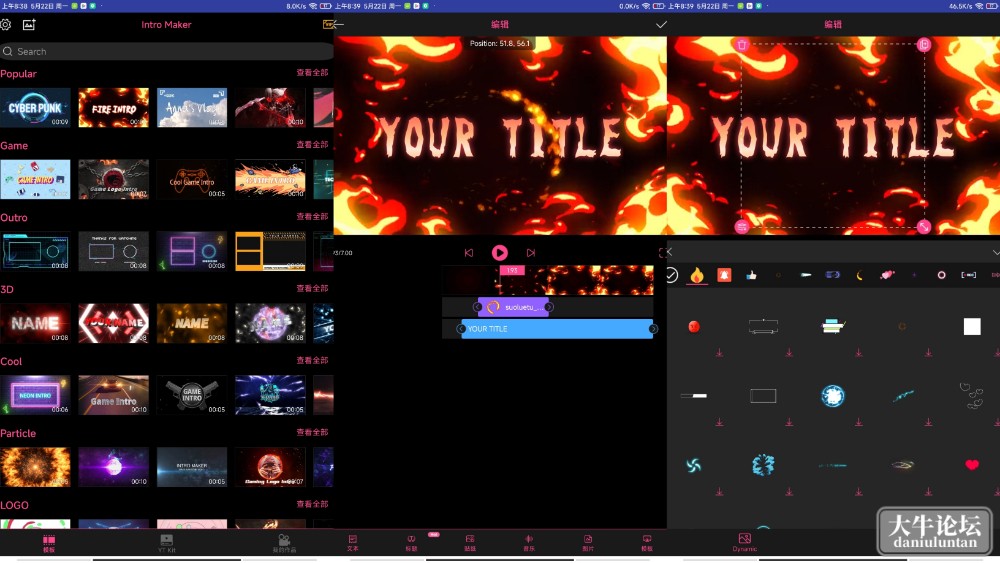The image size is (1000, 563).
Task: Open Intro Maker settings gear
Action: 6,25
